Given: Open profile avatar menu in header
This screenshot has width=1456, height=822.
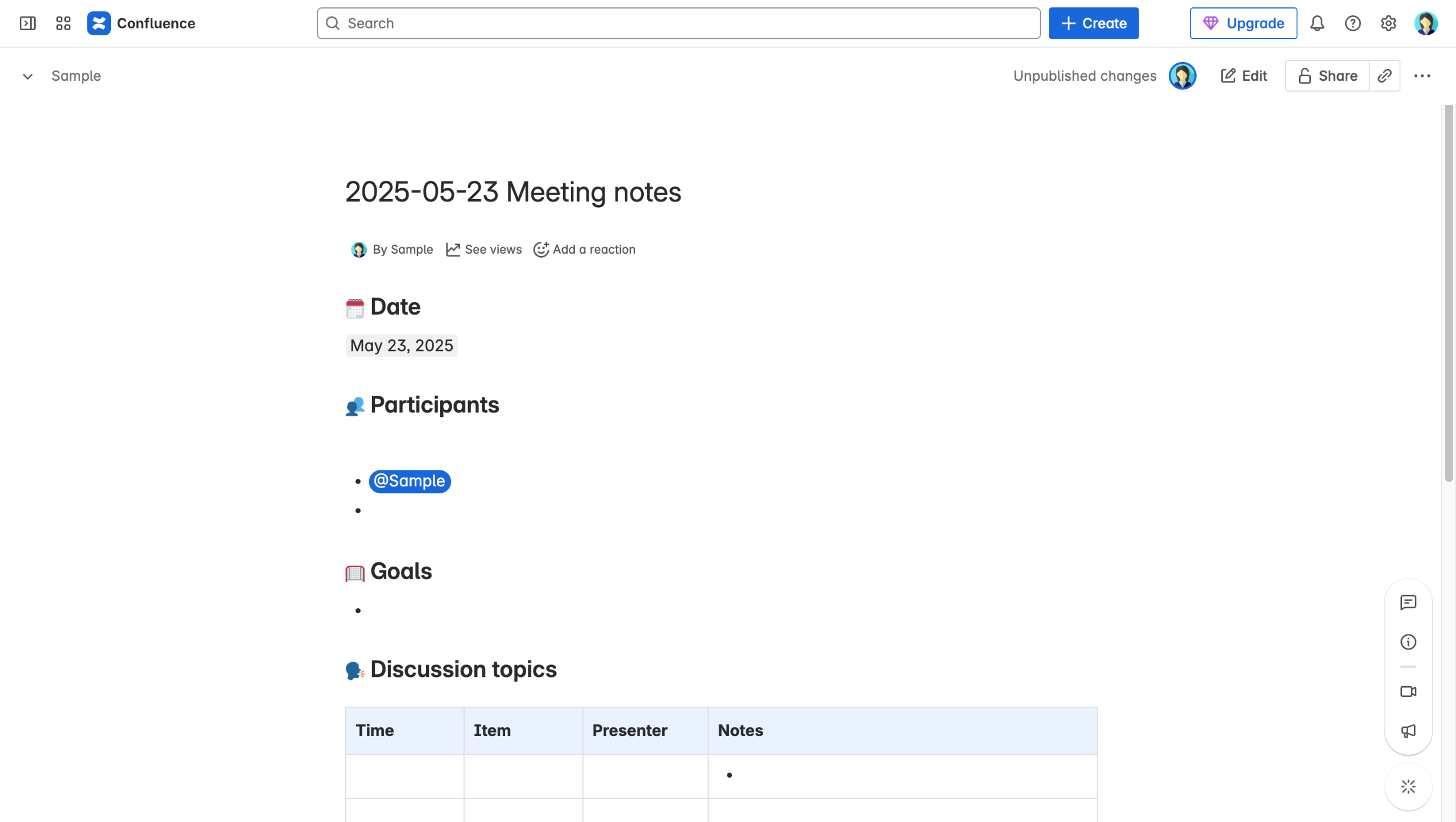Looking at the screenshot, I should [x=1425, y=23].
